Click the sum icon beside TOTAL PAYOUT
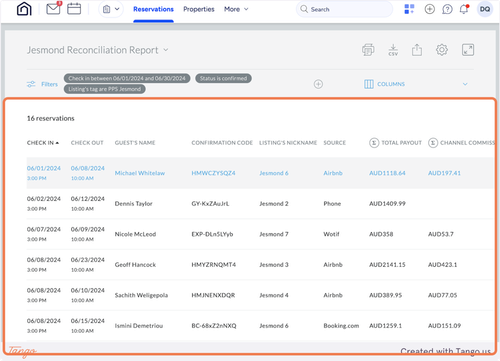 (374, 143)
